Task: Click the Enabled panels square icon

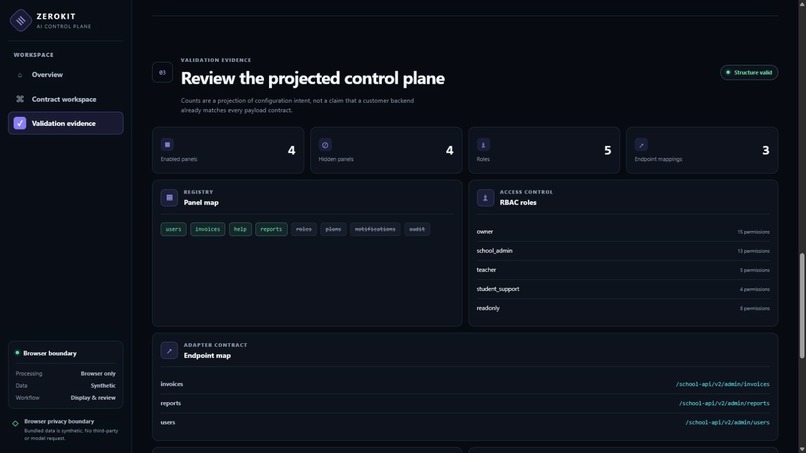Action: pos(168,145)
